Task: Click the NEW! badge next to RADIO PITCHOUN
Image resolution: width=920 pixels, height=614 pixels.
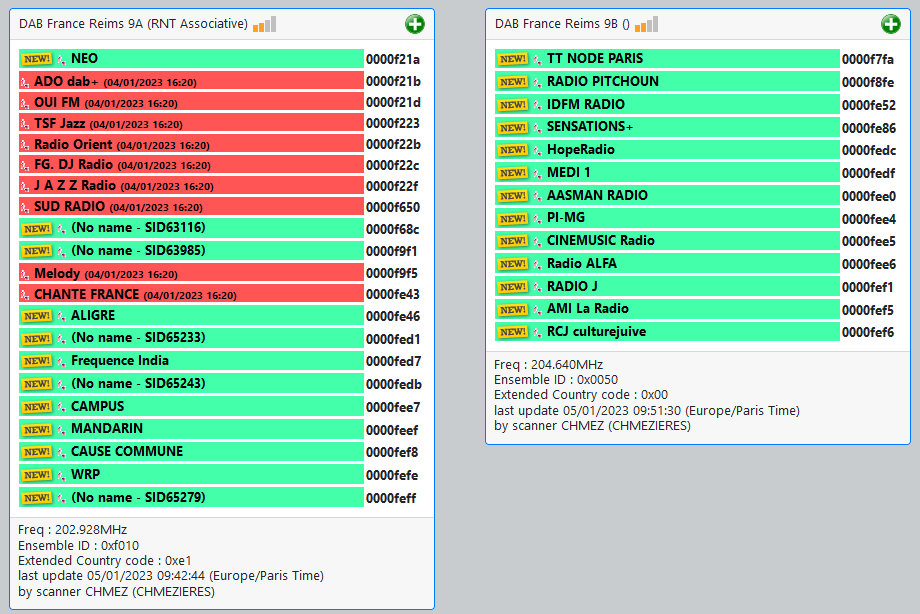Action: point(513,82)
